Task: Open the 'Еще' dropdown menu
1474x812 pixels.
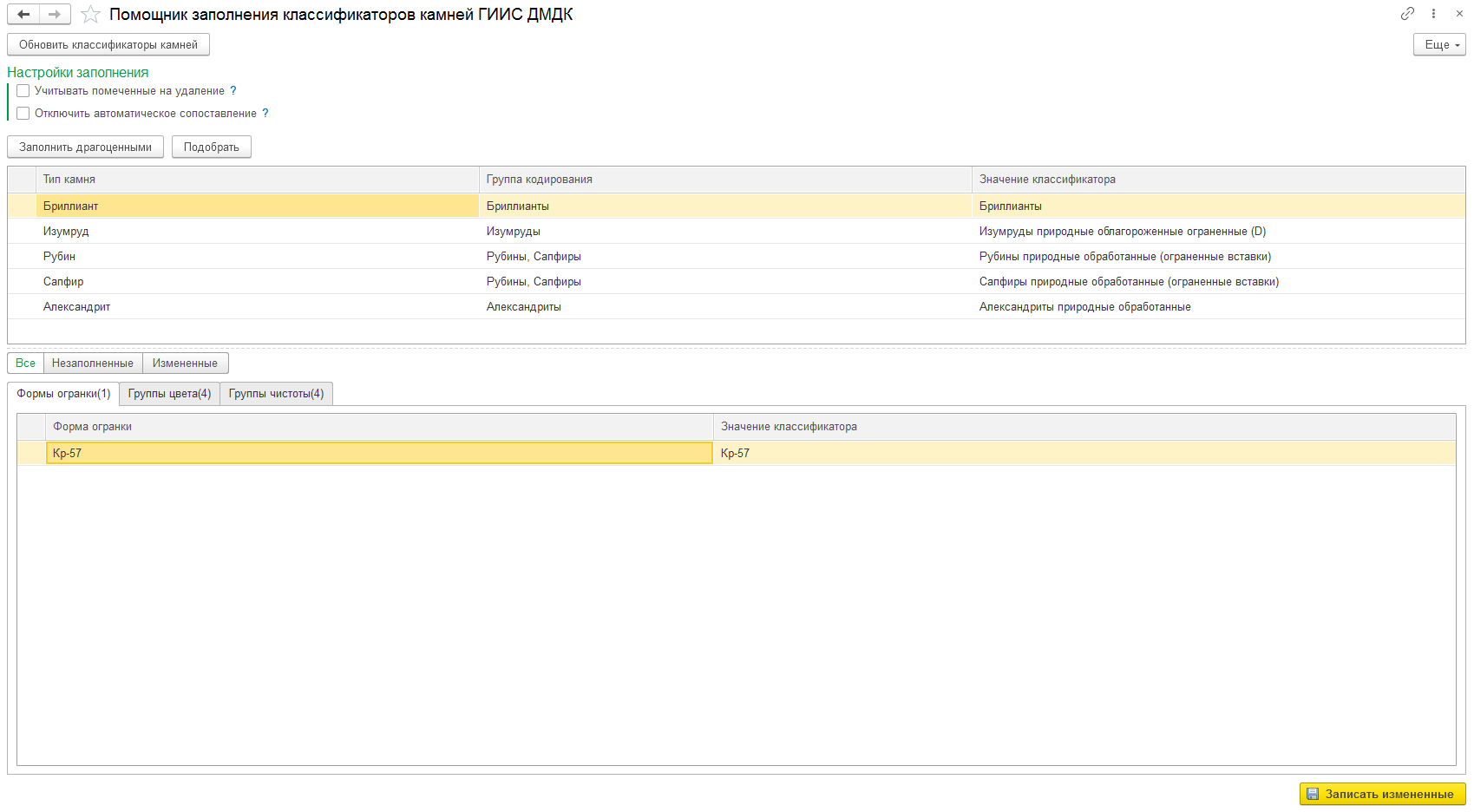Action: click(1439, 44)
